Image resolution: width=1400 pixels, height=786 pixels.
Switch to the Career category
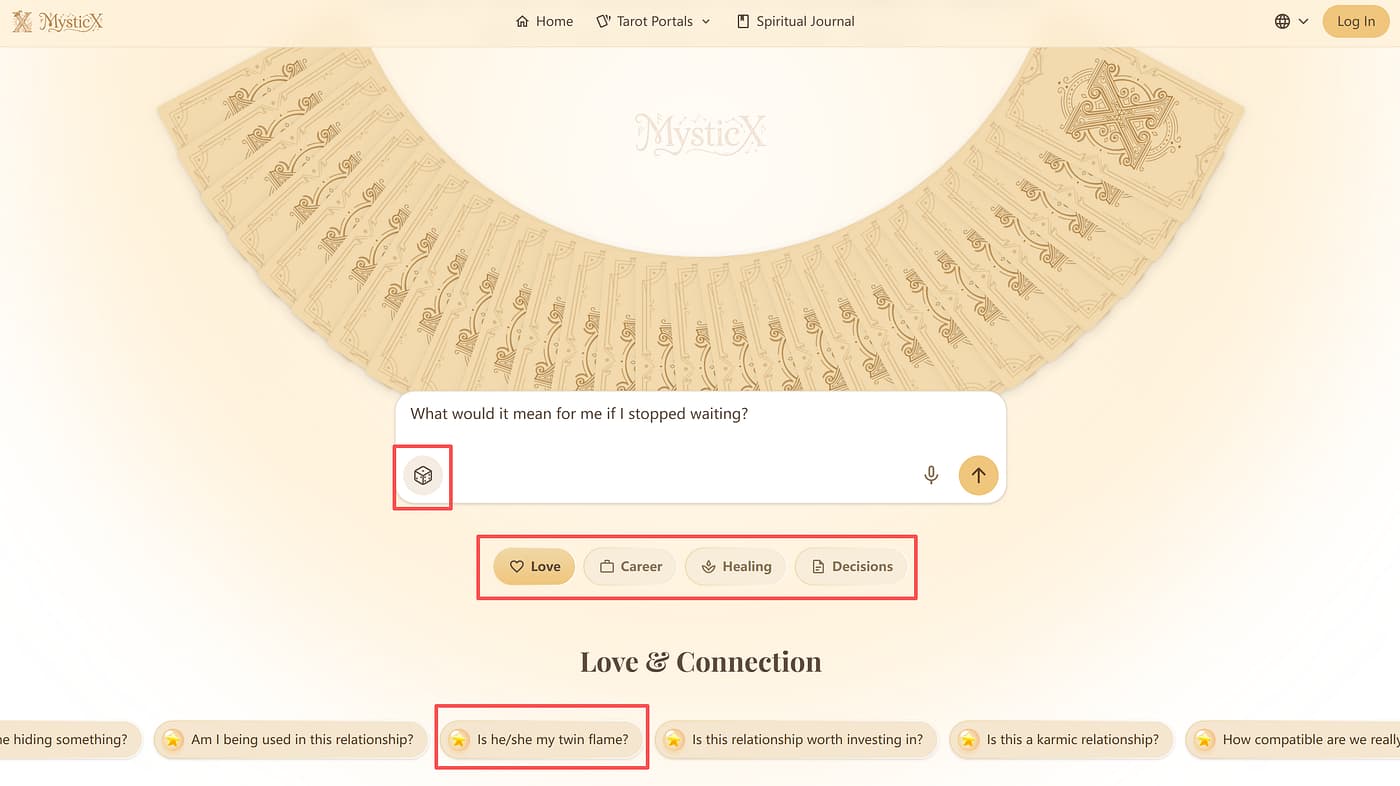(630, 566)
